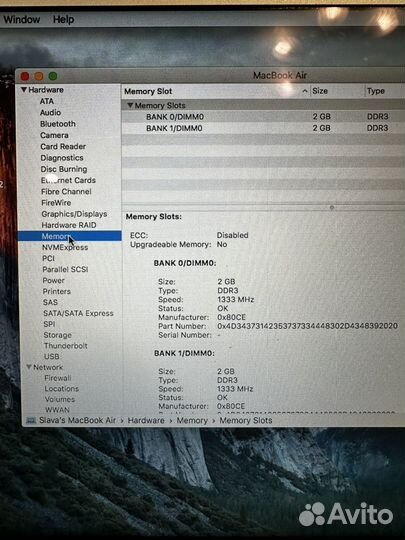Image resolution: width=405 pixels, height=540 pixels.
Task: Click Memory in the path bar
Action: tap(192, 420)
